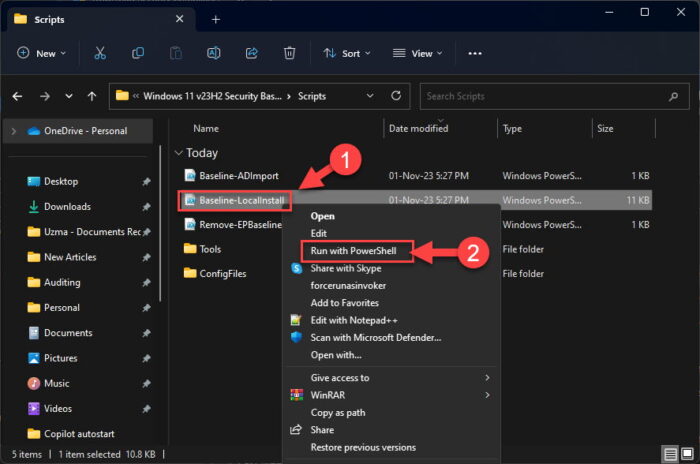Unpin Desktop using its pin icon
The image size is (700, 464).
click(146, 182)
